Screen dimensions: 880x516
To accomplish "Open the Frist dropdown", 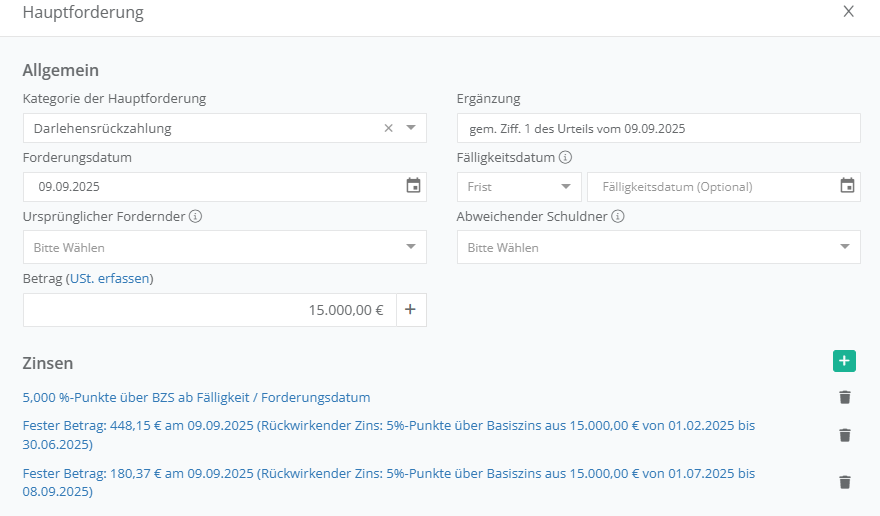I will click(519, 187).
